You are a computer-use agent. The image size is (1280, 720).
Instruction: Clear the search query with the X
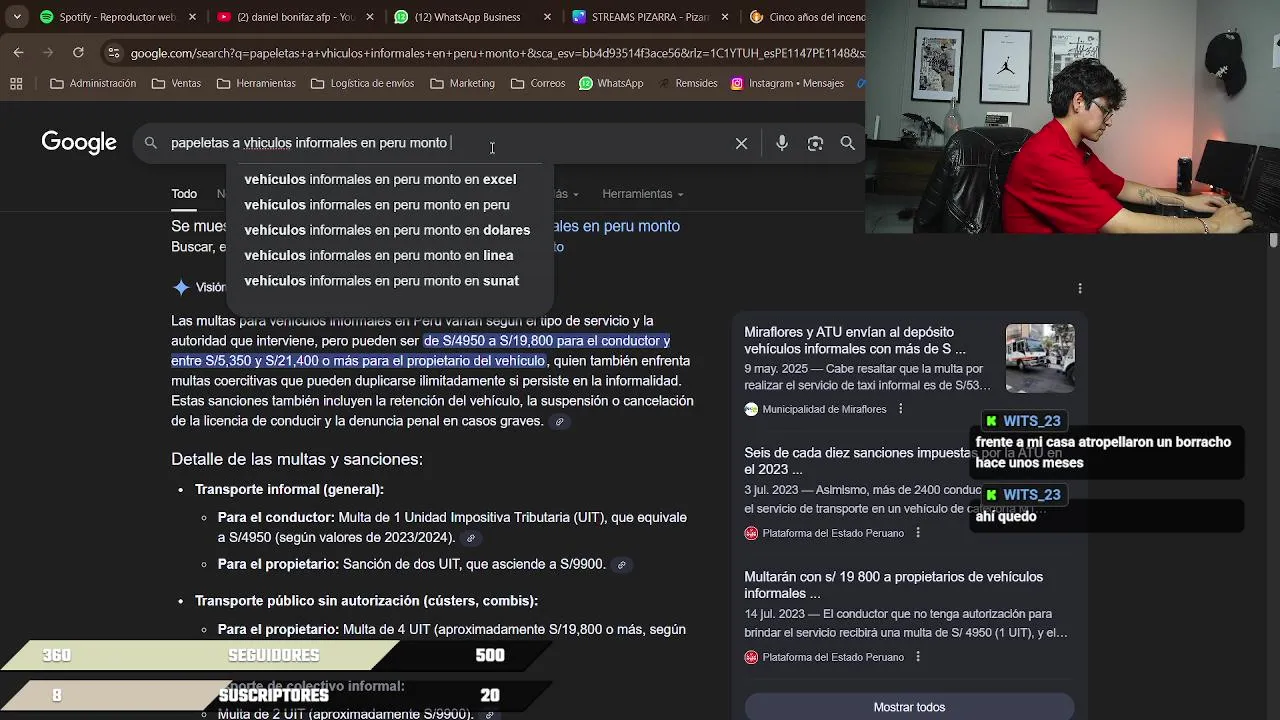(741, 143)
